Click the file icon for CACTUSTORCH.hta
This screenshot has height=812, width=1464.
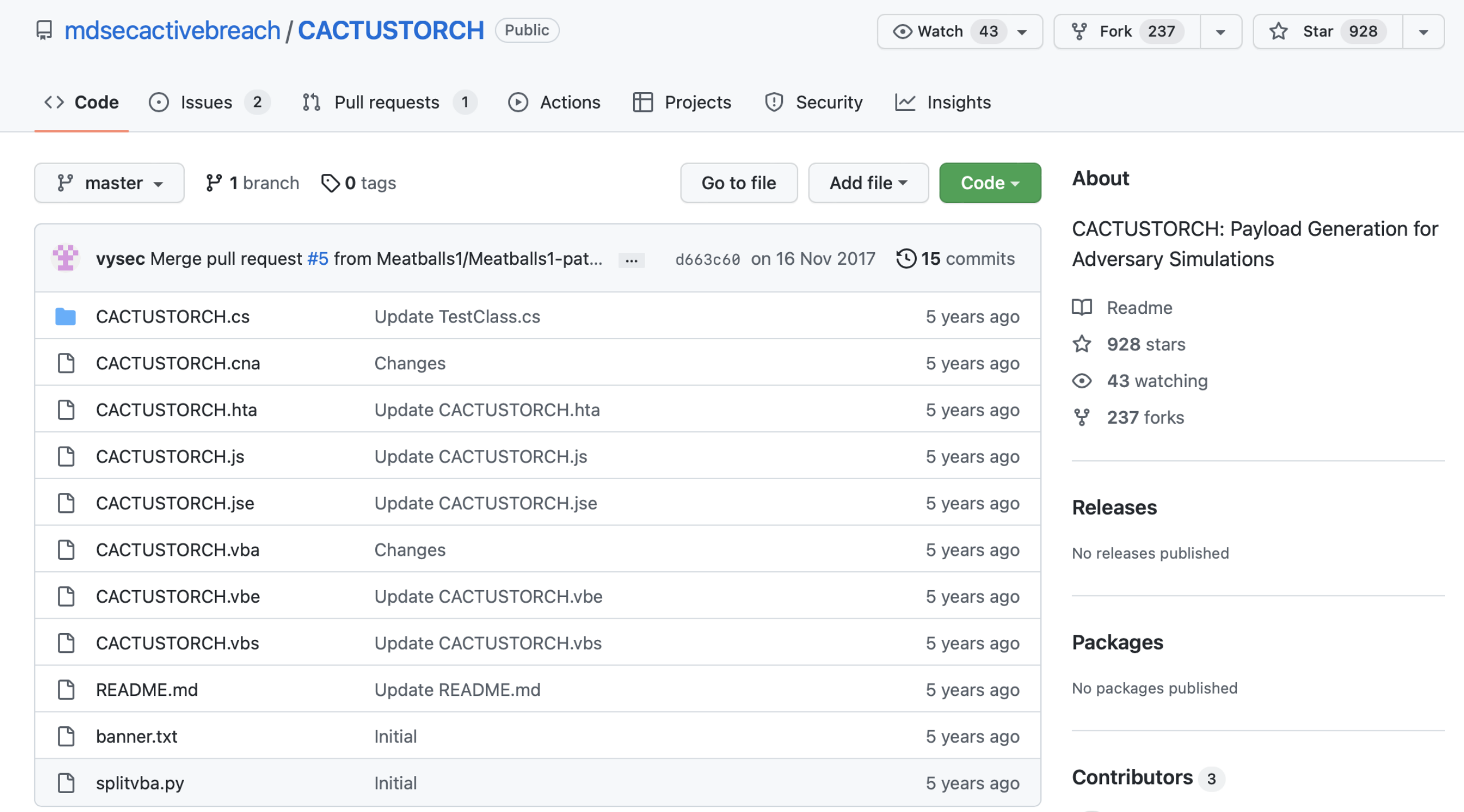[x=66, y=410]
